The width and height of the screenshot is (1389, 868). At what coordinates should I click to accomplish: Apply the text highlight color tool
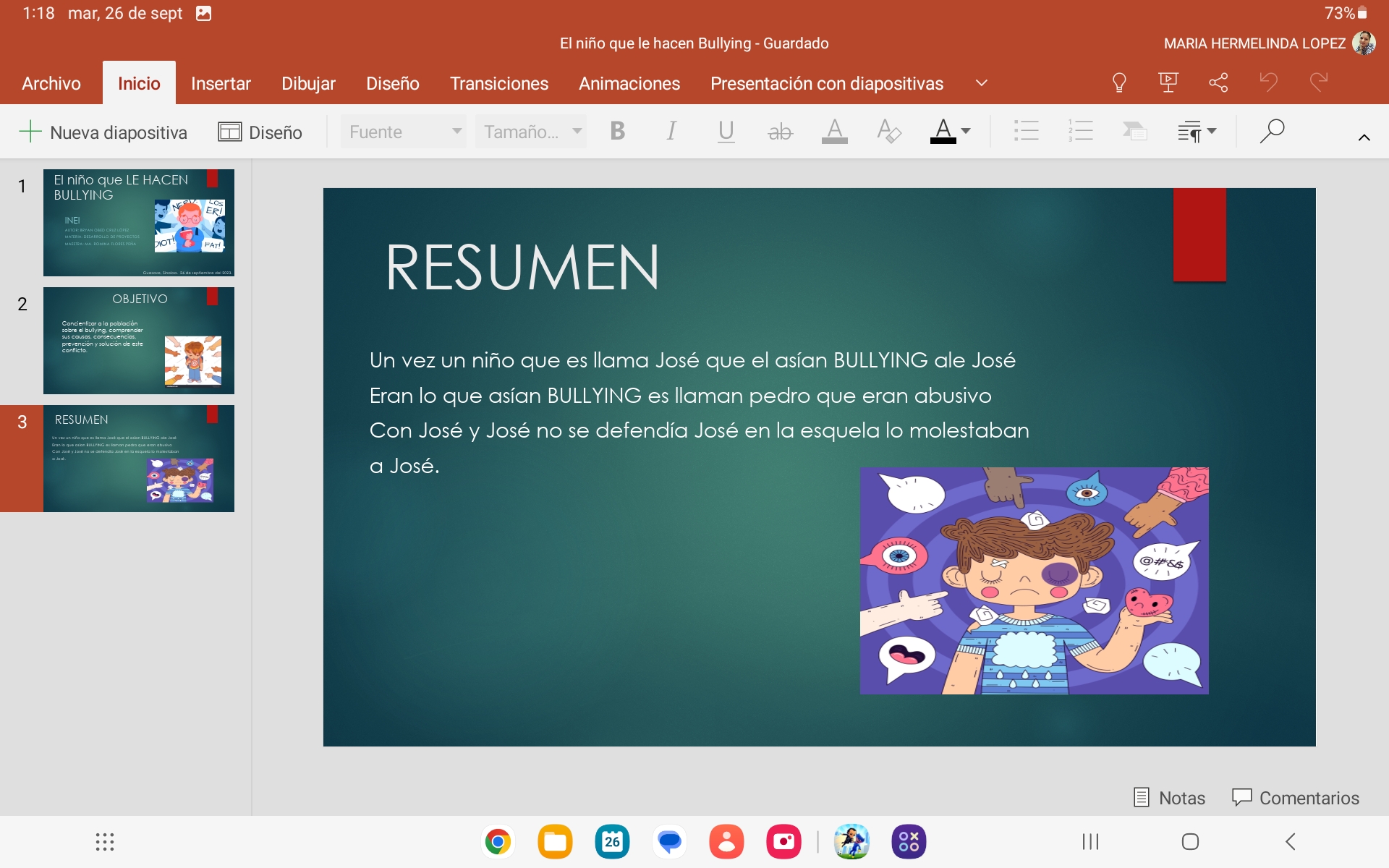[834, 132]
